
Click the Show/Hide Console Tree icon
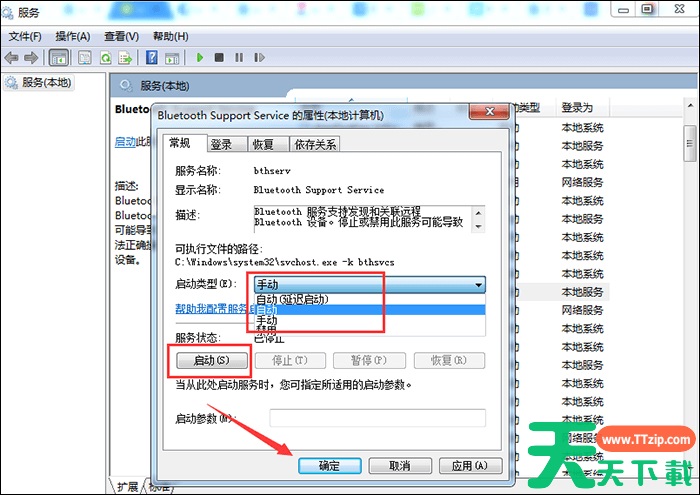(x=59, y=58)
